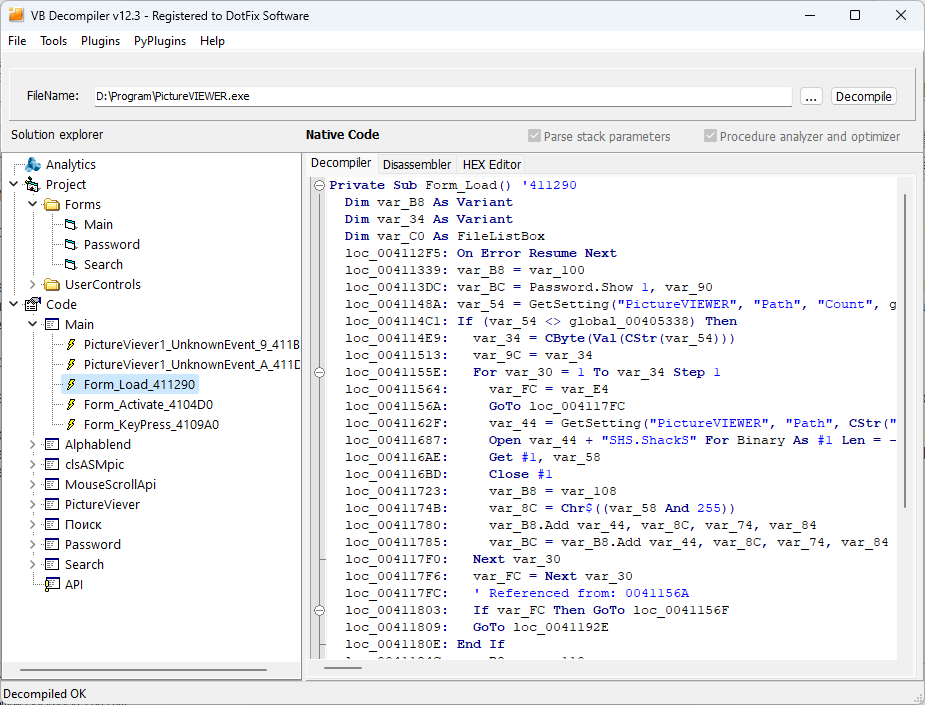The height and width of the screenshot is (705, 925).
Task: Expand the clsASMpic module node
Action: (x=32, y=464)
